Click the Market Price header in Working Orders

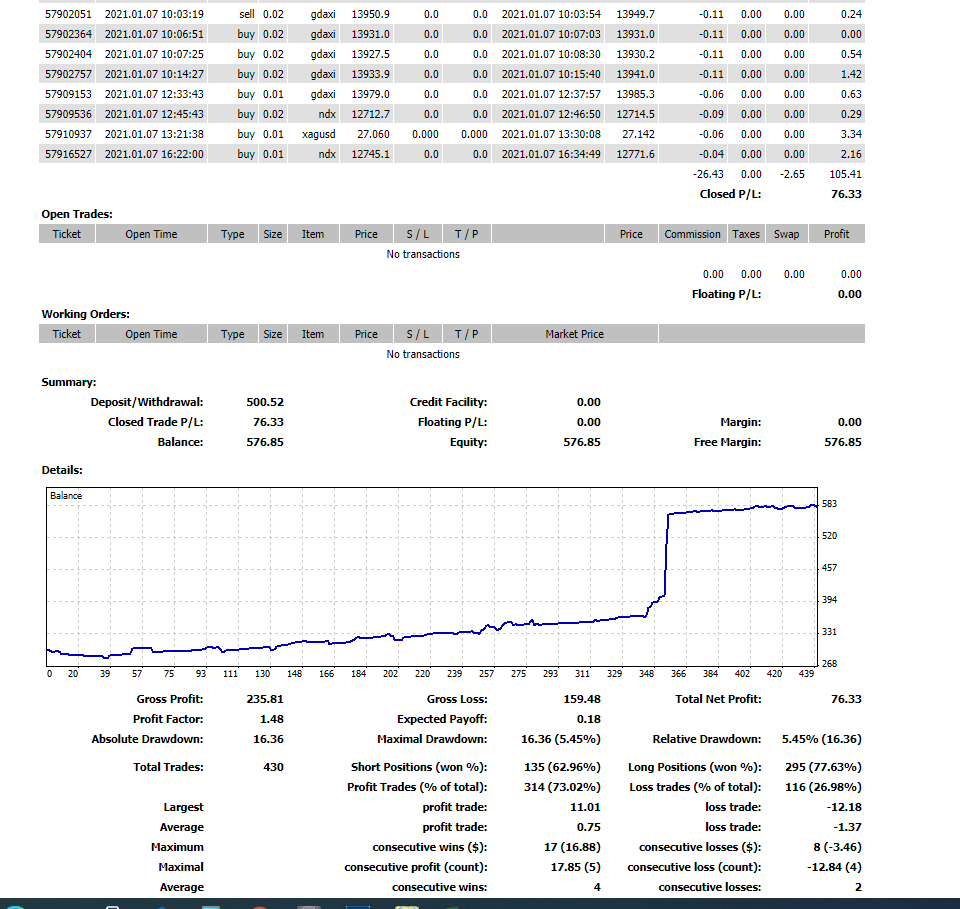[x=574, y=334]
